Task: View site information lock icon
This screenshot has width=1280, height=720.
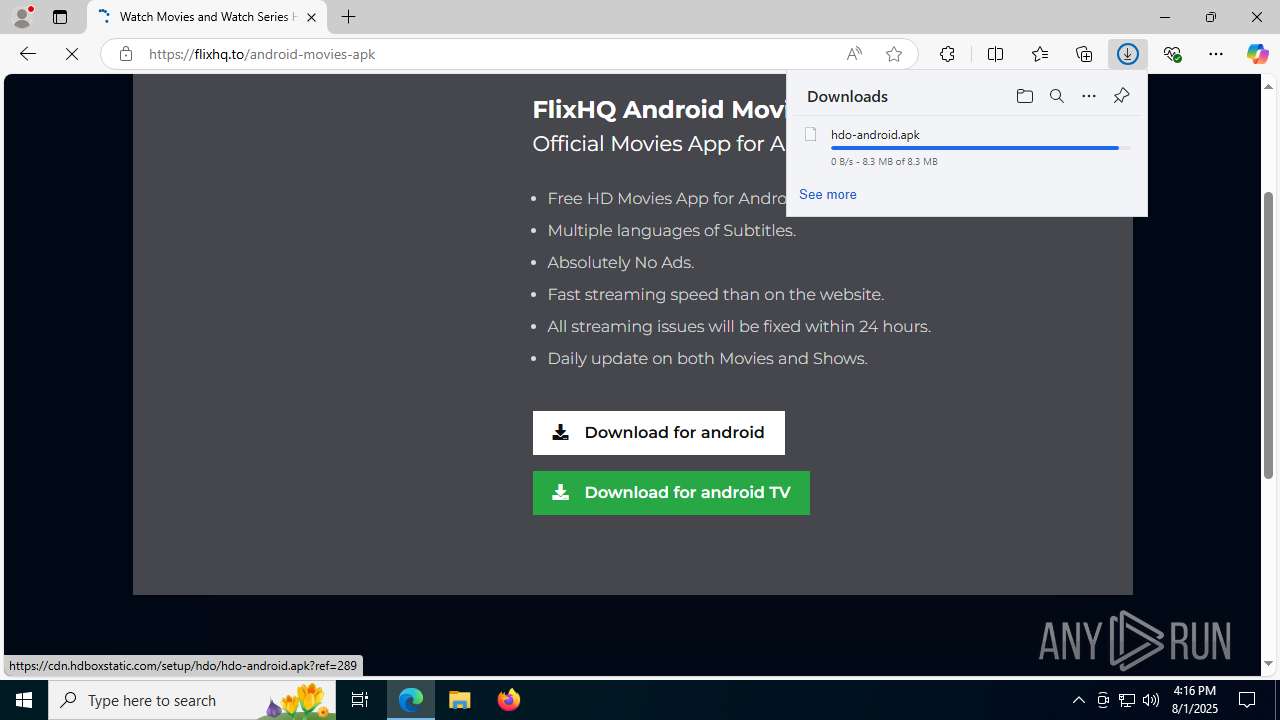Action: coord(125,54)
